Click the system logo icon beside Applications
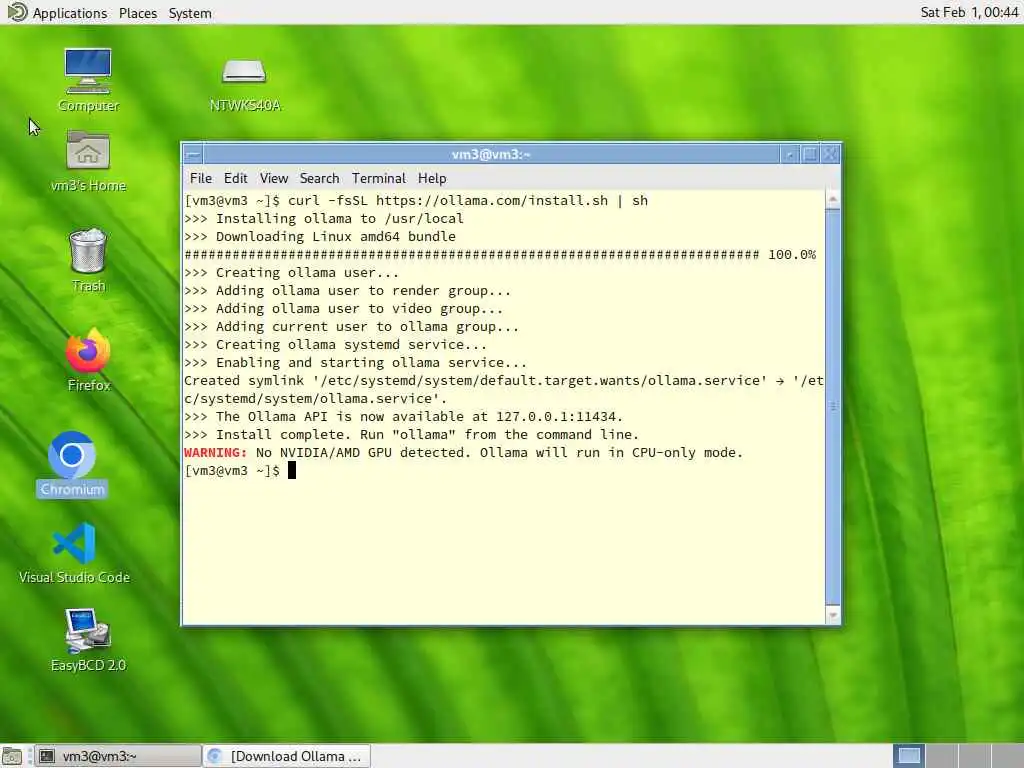 click(16, 12)
